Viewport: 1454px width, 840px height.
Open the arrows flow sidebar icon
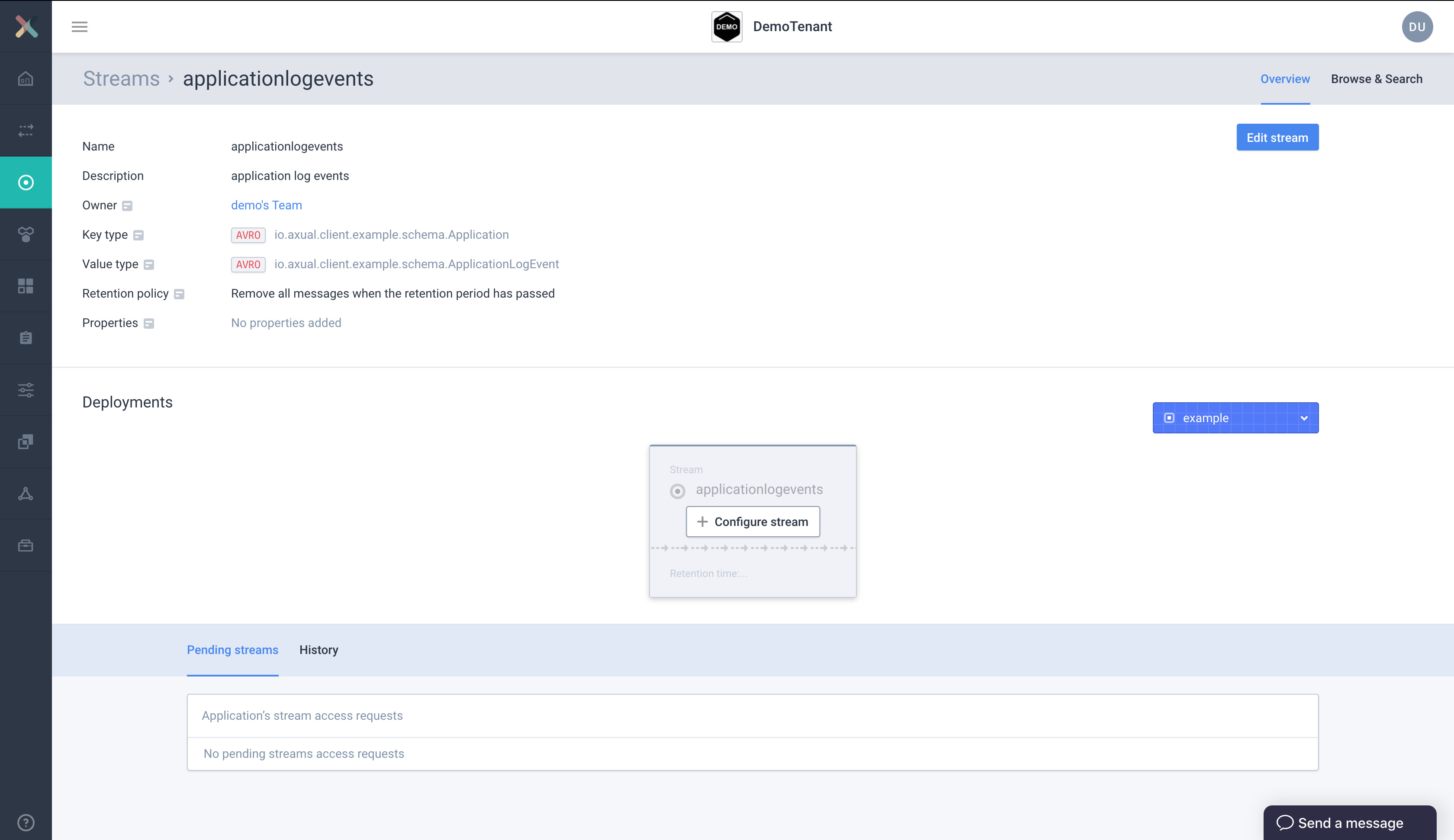click(x=26, y=130)
